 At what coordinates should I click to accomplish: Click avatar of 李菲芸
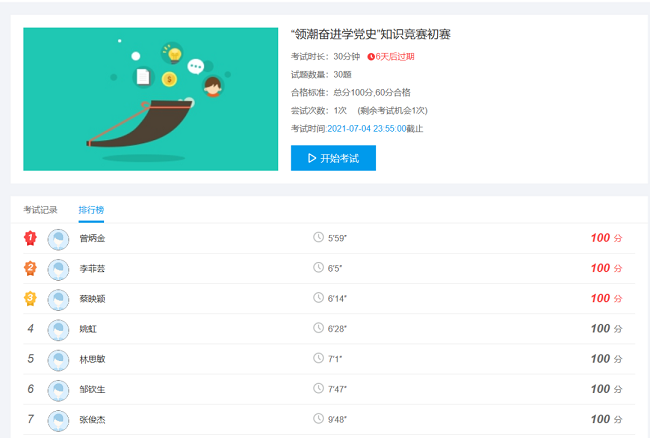click(x=58, y=268)
